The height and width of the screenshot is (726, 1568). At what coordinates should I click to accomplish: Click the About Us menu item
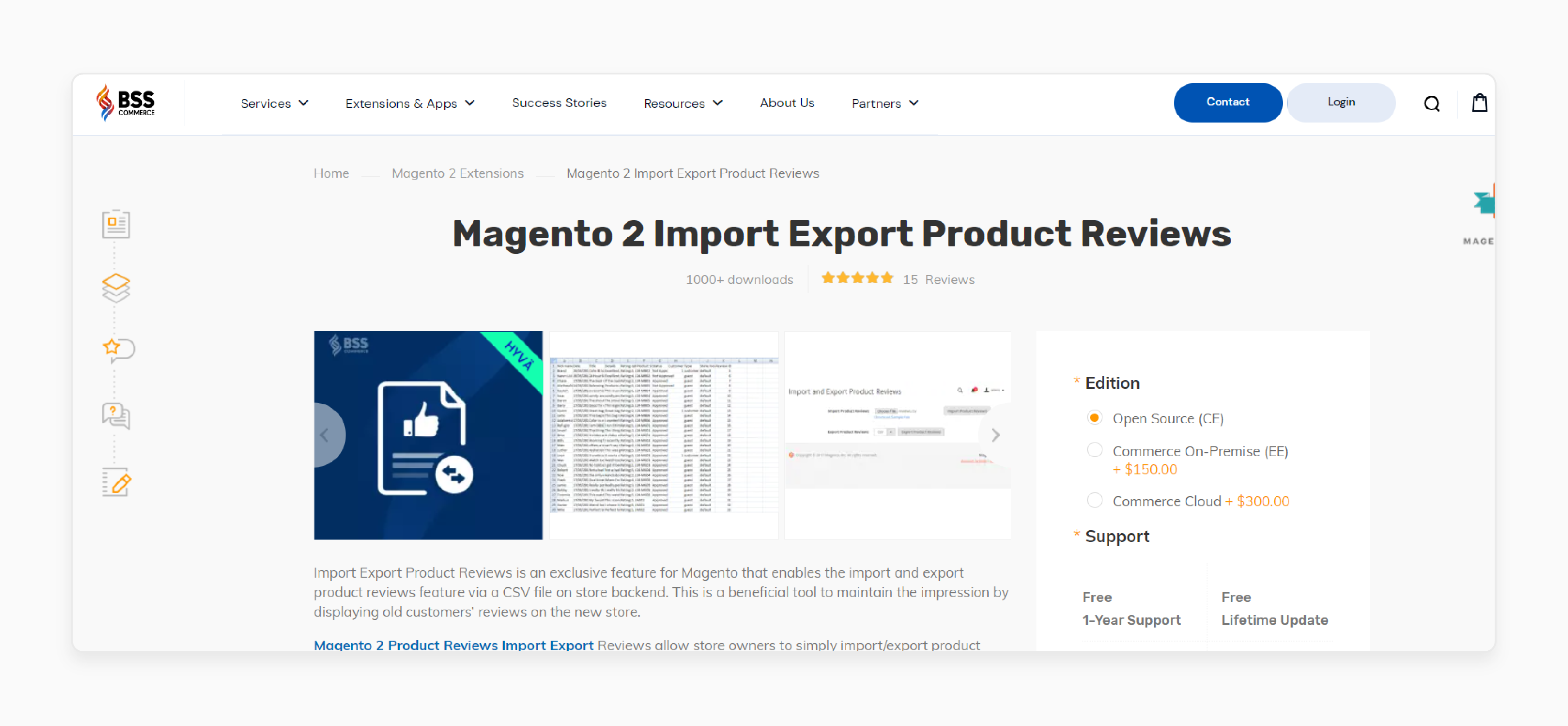click(788, 103)
